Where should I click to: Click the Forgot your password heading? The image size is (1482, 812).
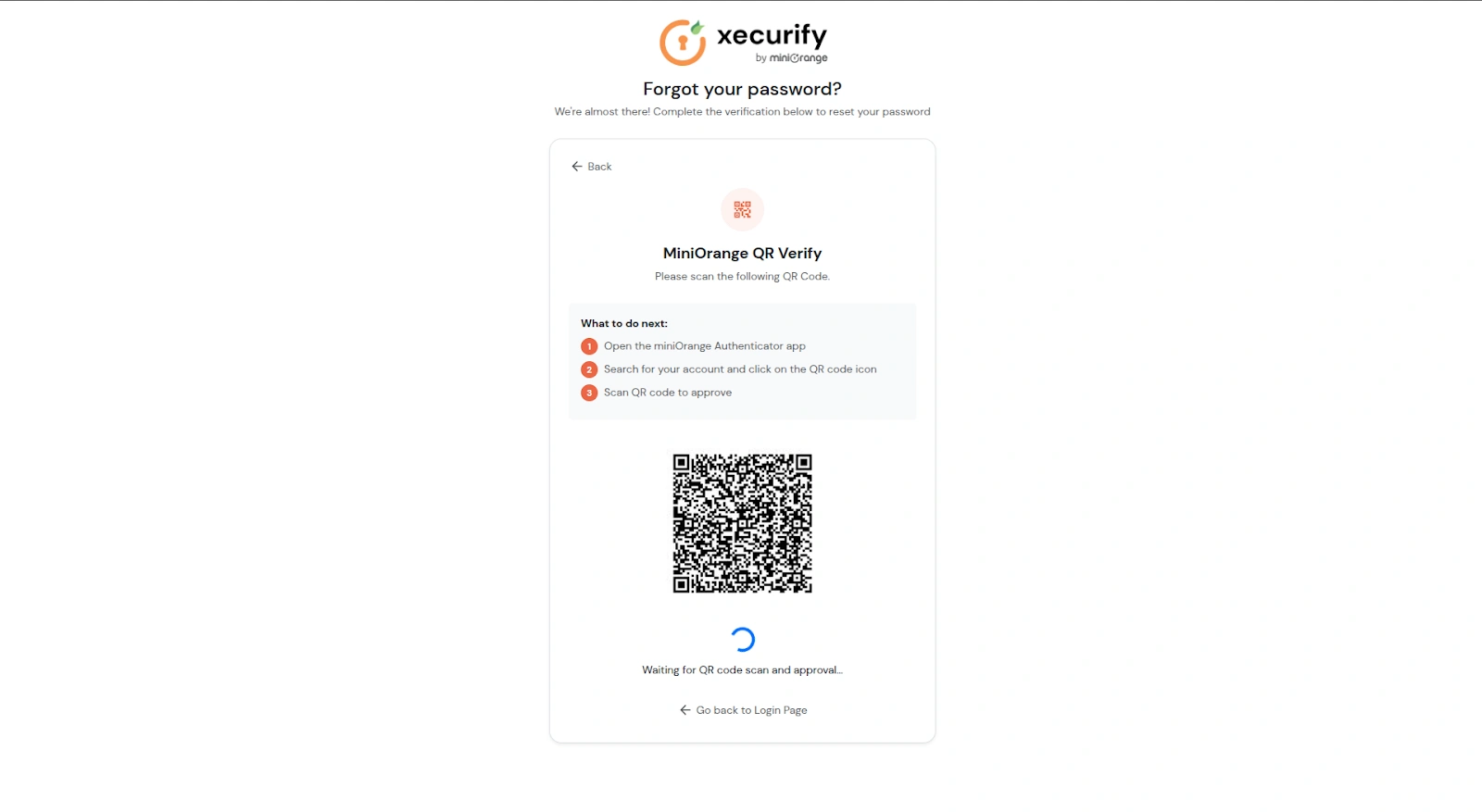[741, 89]
